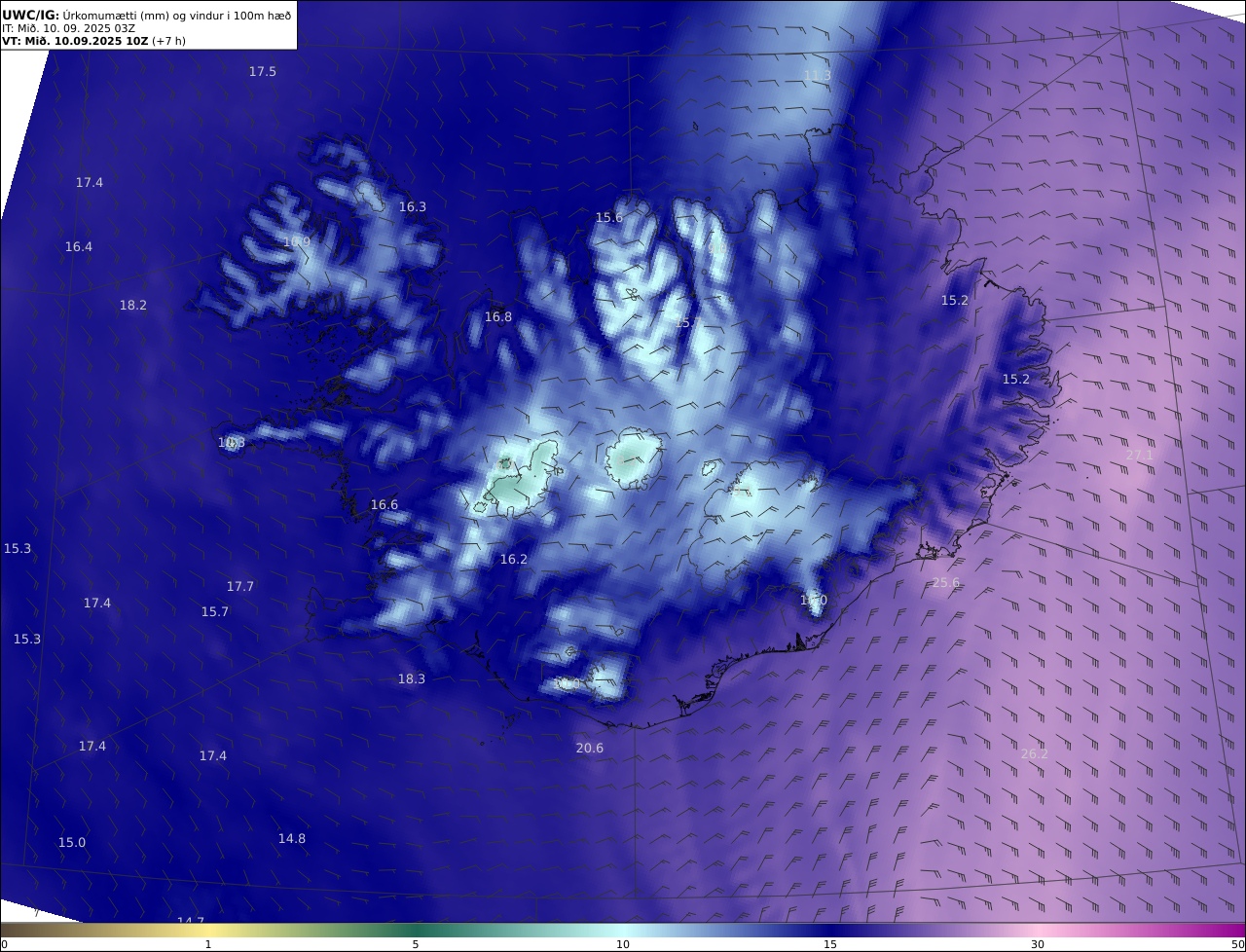This screenshot has height=952, width=1246.
Task: Click the colorbar tick label '1'
Action: pos(208,944)
